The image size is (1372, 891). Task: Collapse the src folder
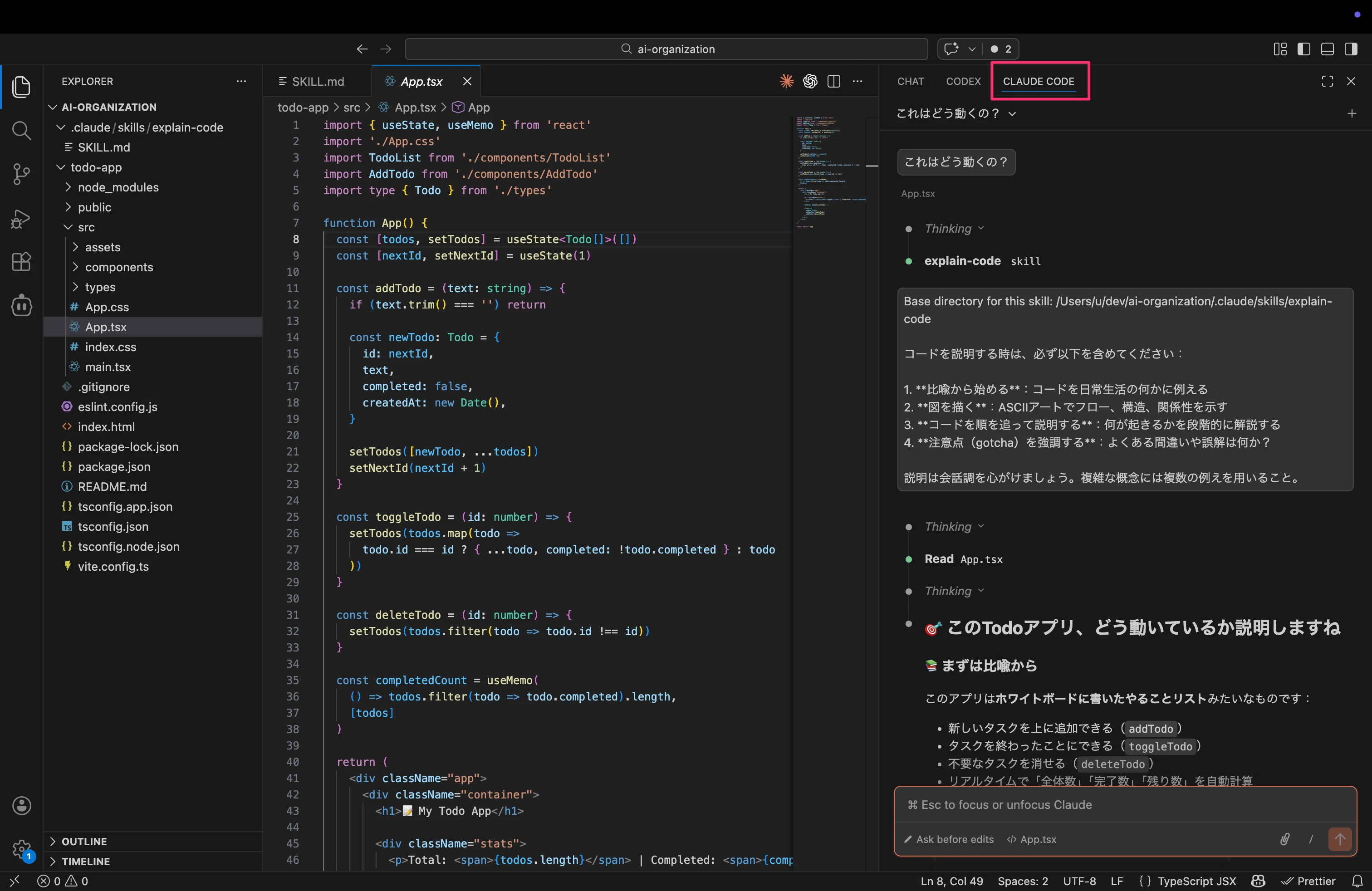click(153, 227)
